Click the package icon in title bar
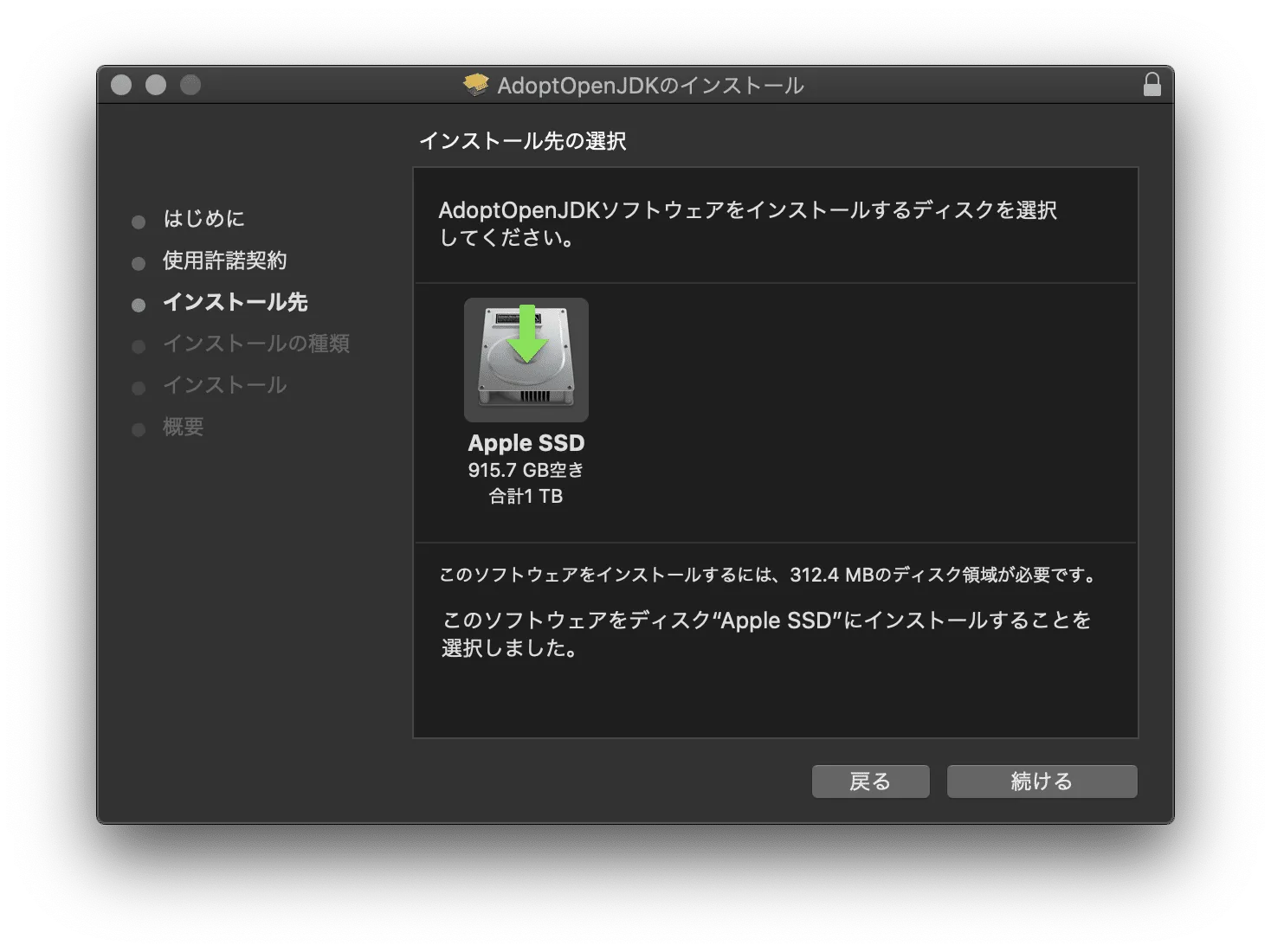The height and width of the screenshot is (952, 1271). coord(476,84)
